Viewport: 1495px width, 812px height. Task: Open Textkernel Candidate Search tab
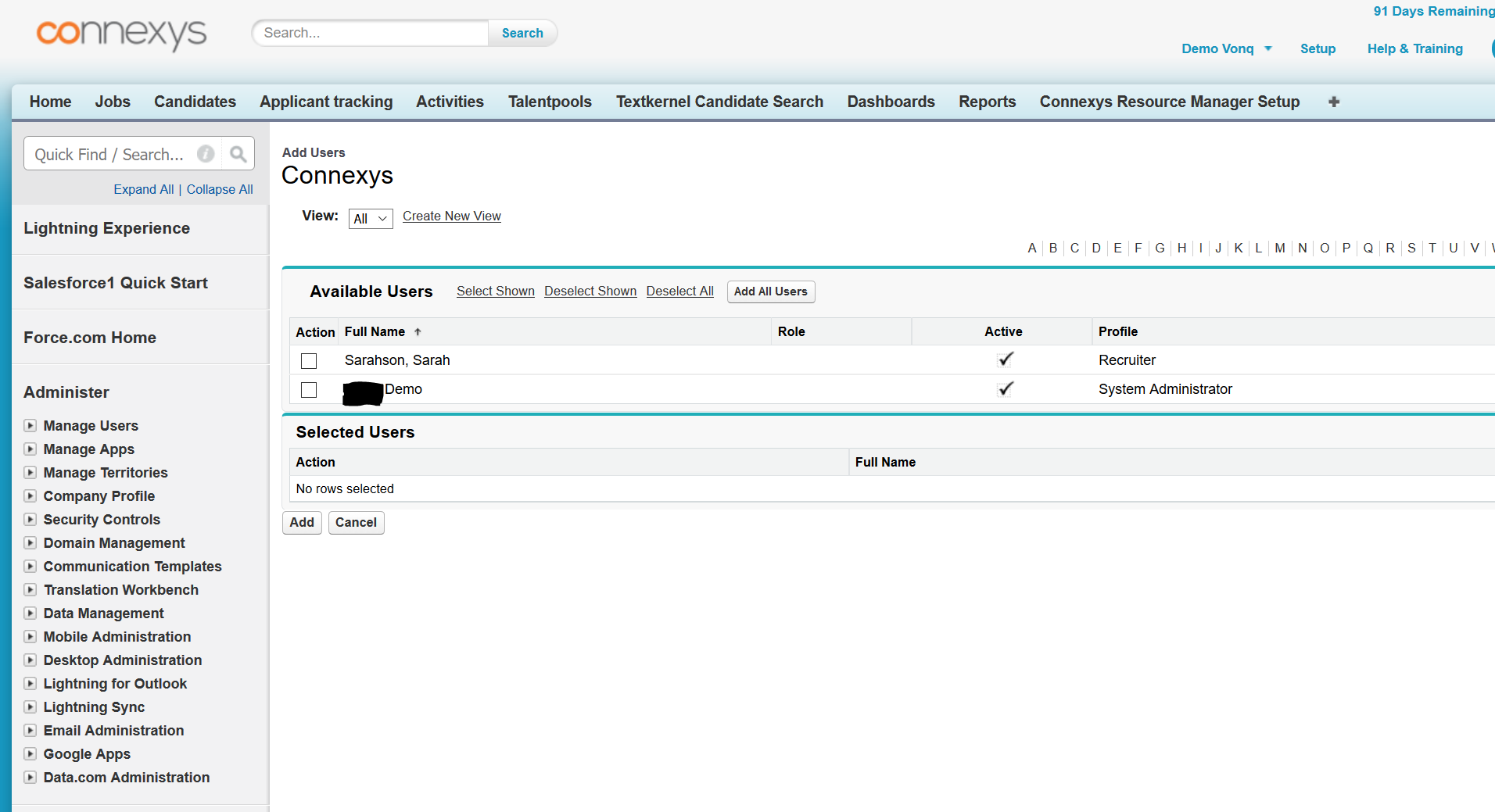point(719,102)
